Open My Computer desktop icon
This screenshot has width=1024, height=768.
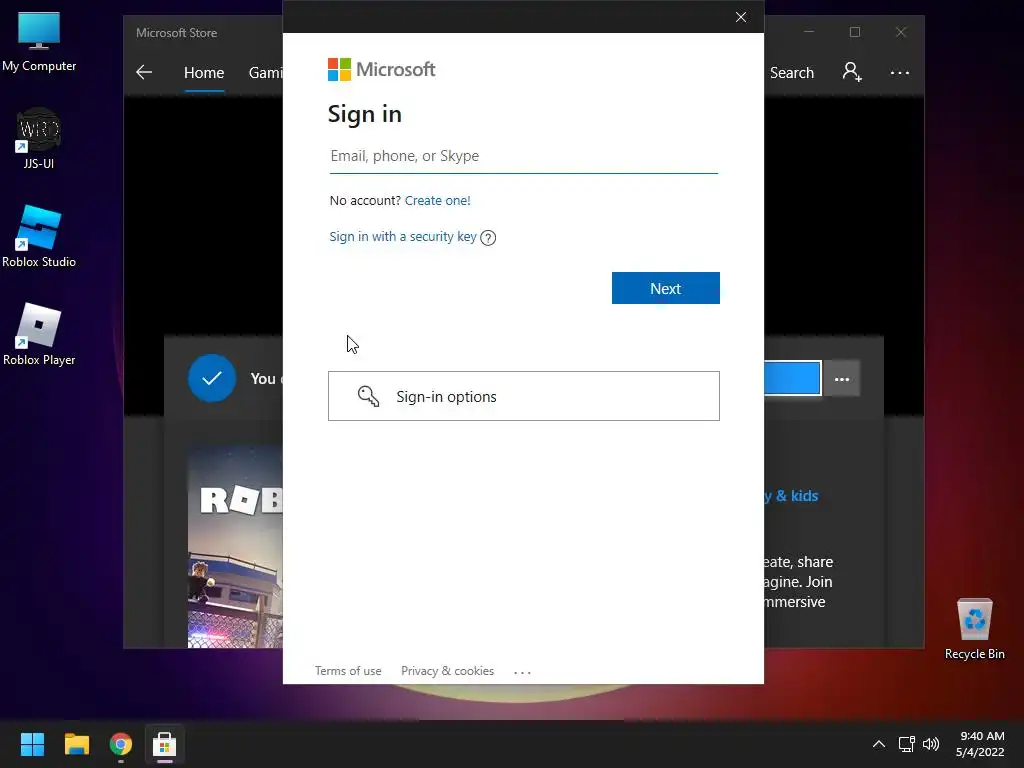click(x=39, y=41)
